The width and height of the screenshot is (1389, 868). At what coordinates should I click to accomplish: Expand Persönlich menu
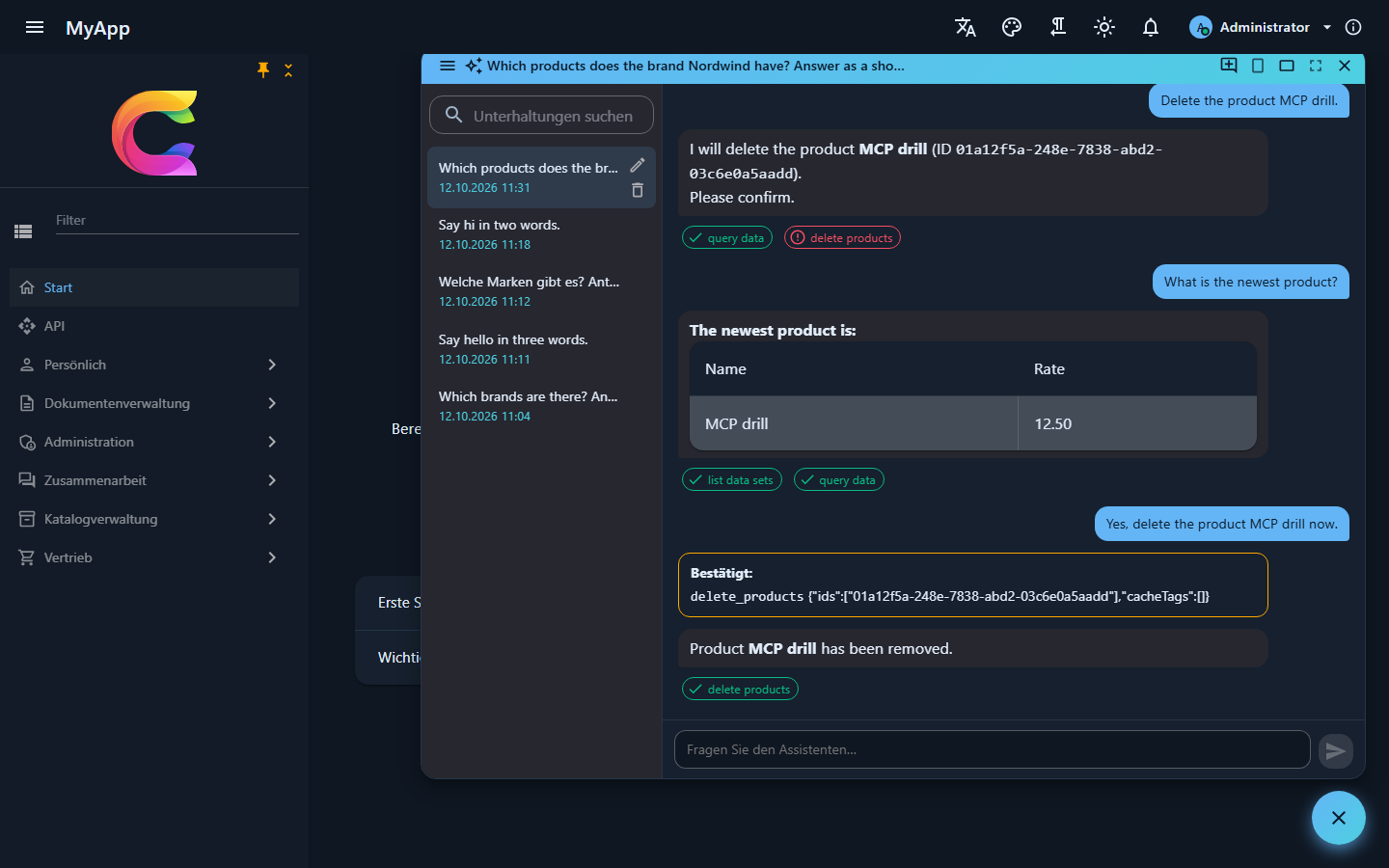(x=154, y=365)
